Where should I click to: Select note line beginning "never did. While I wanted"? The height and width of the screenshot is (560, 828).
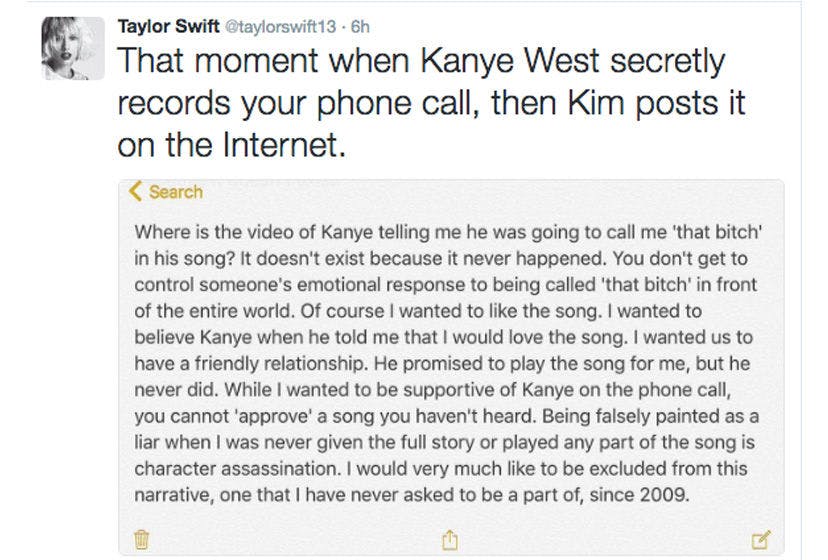click(432, 390)
